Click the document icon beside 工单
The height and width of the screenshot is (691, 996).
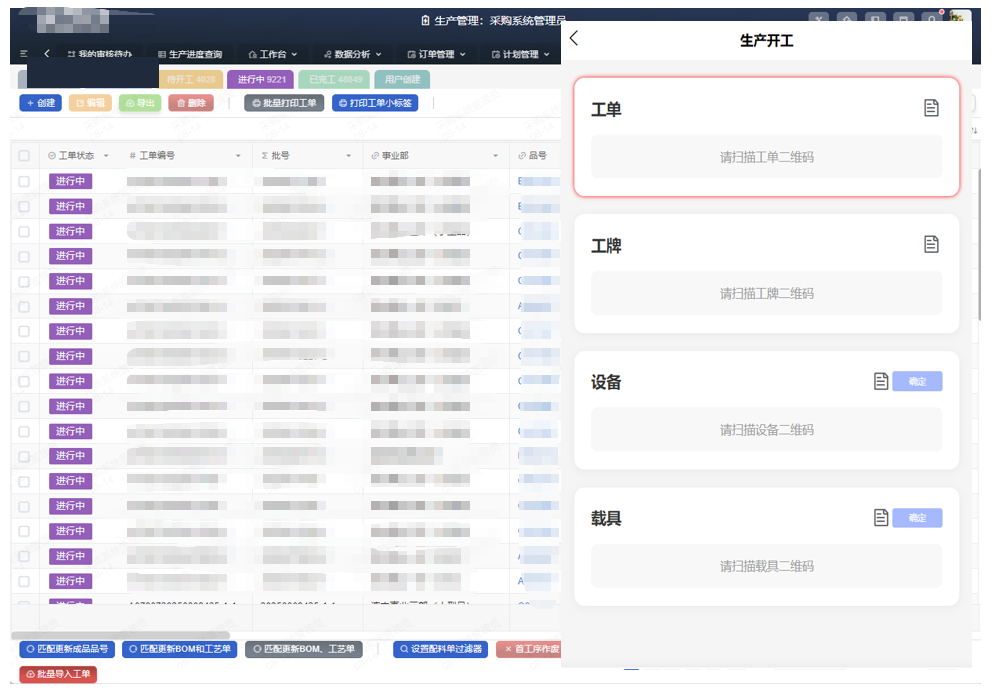[931, 108]
